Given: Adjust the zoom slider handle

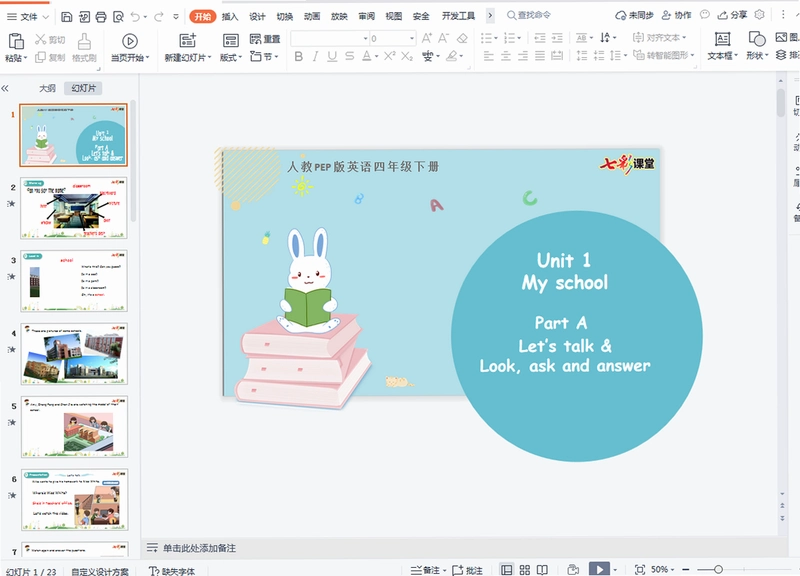Looking at the screenshot, I should pyautogui.click(x=718, y=569).
